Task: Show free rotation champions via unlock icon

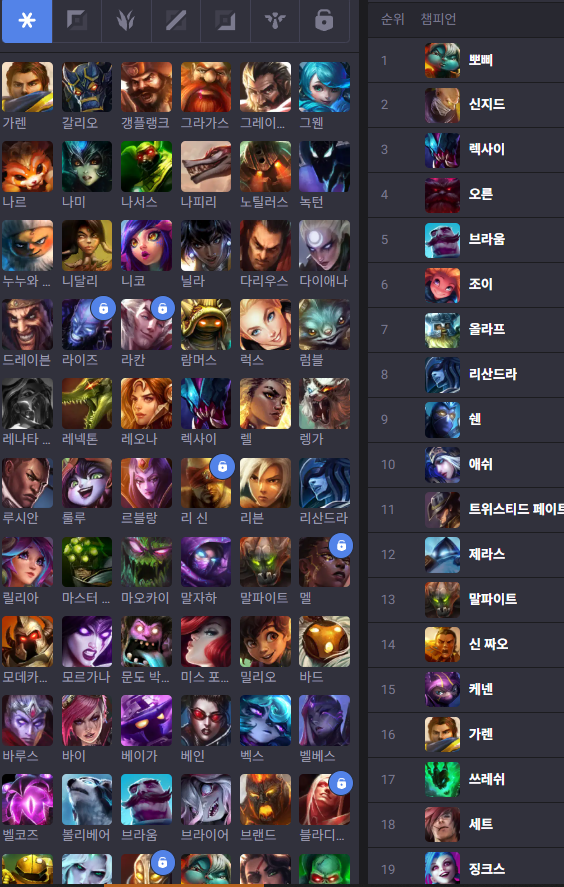Action: [x=324, y=21]
